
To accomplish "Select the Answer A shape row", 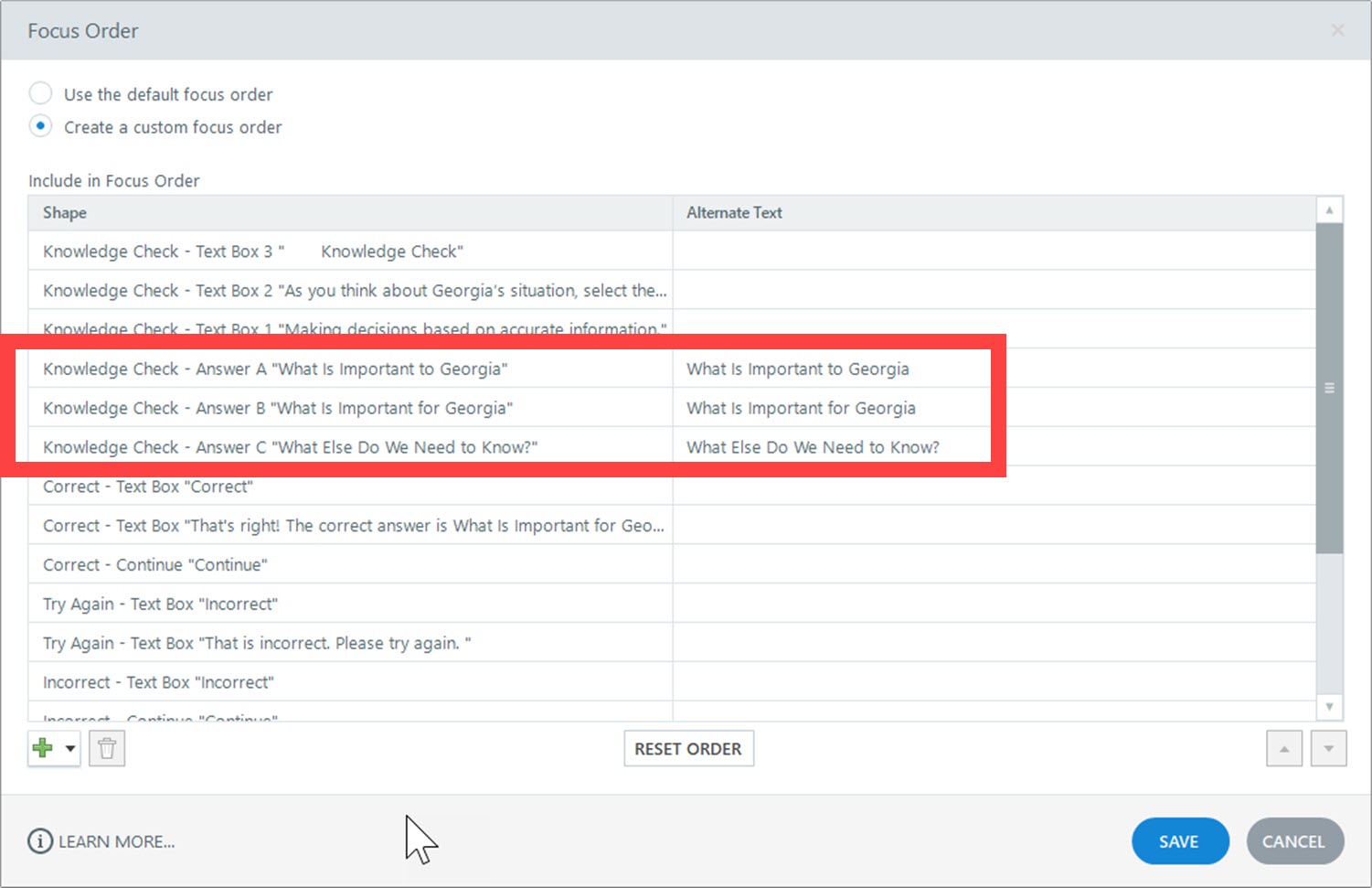I will [274, 369].
